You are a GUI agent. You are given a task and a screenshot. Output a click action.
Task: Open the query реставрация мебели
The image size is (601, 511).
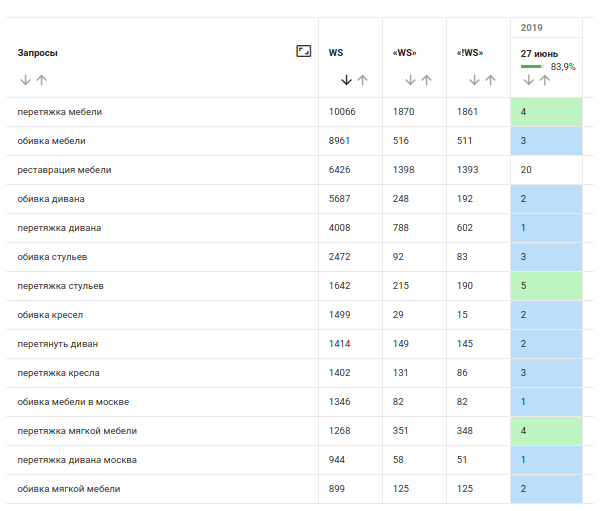coord(64,170)
